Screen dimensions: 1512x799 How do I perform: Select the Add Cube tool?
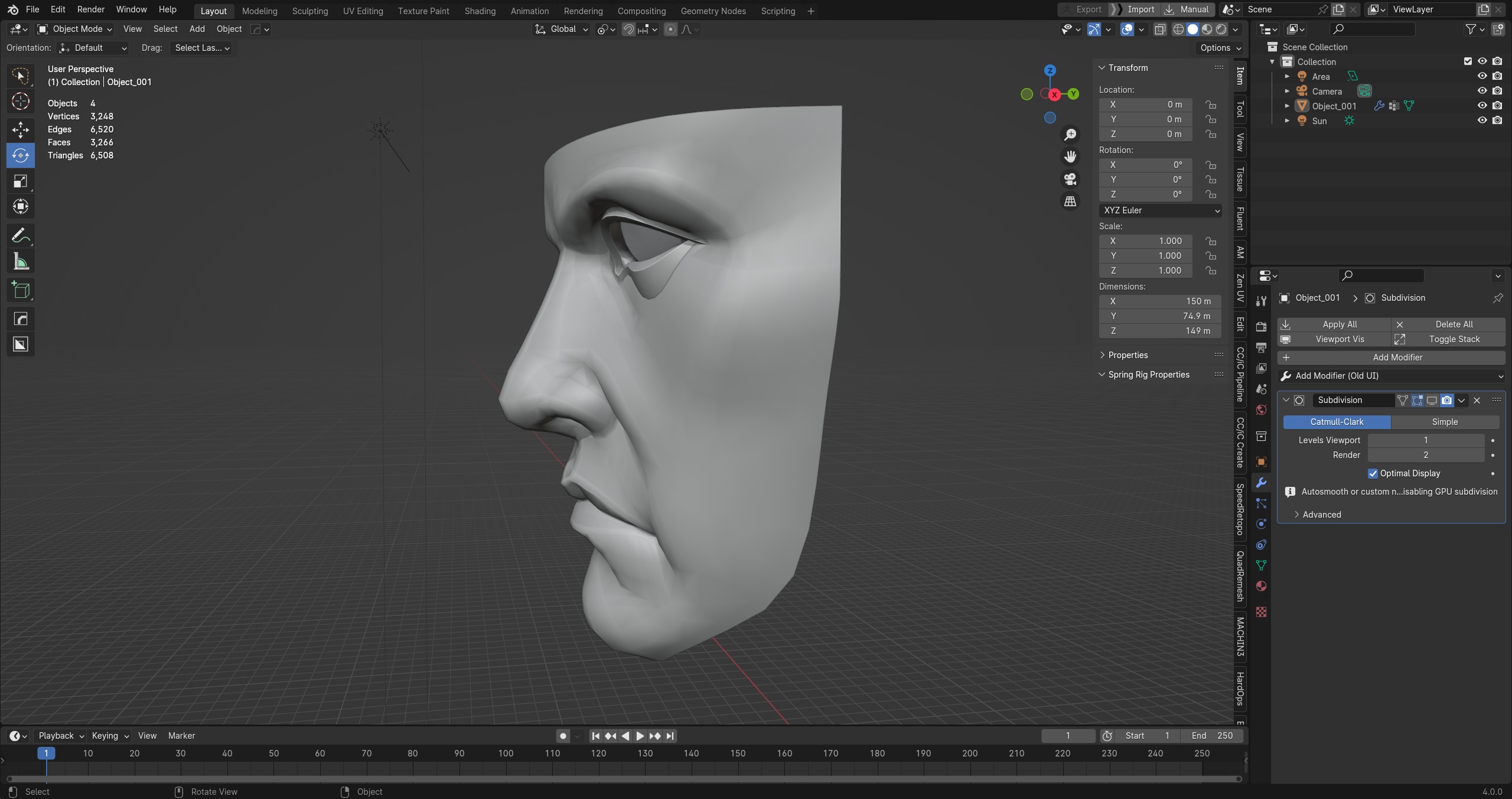click(21, 290)
